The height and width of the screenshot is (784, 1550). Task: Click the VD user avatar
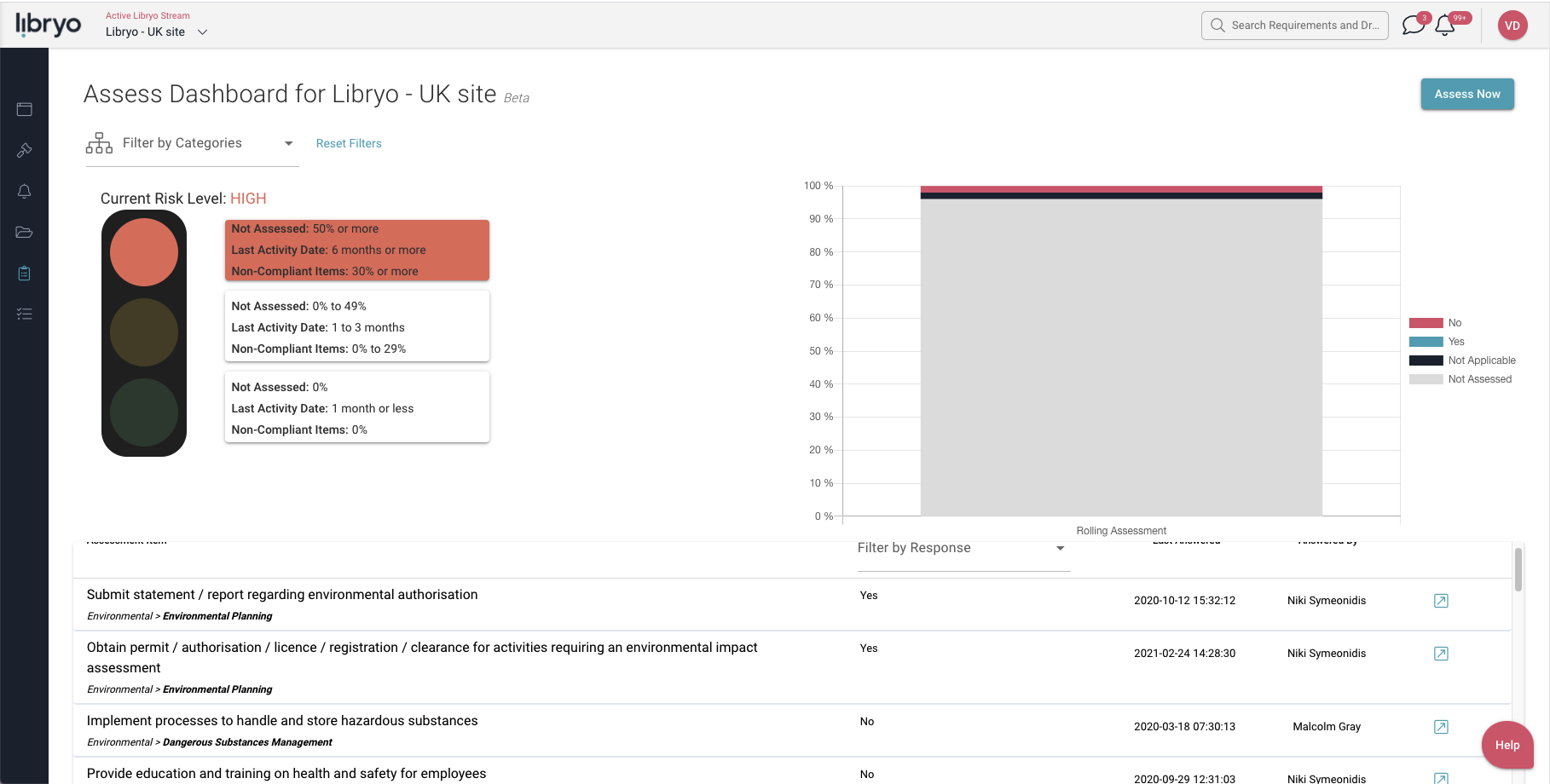pos(1512,26)
